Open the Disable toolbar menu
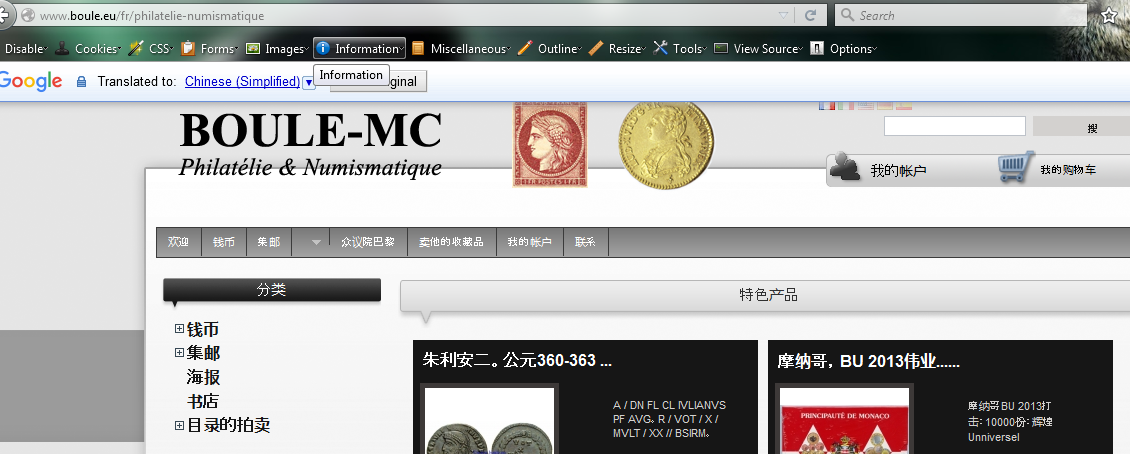The image size is (1130, 454). point(25,48)
